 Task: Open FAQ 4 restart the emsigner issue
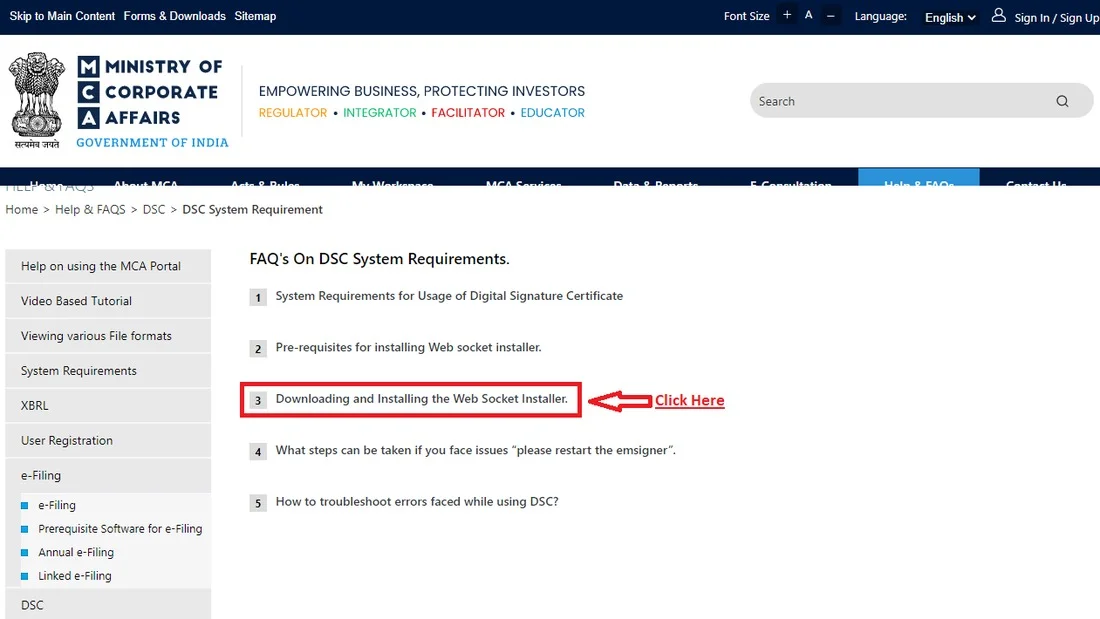(x=476, y=450)
